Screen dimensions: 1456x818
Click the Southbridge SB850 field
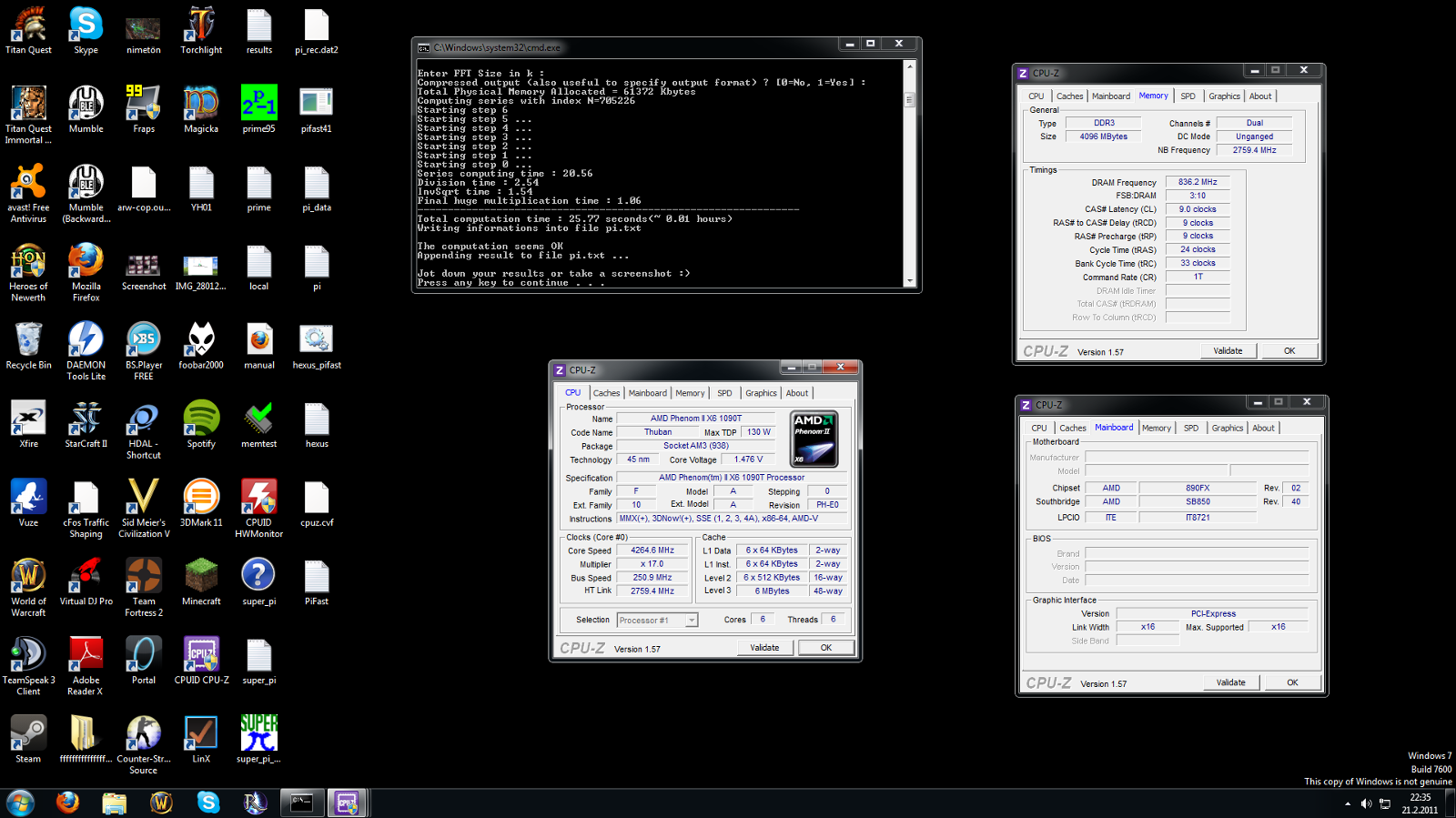pyautogui.click(x=1198, y=501)
